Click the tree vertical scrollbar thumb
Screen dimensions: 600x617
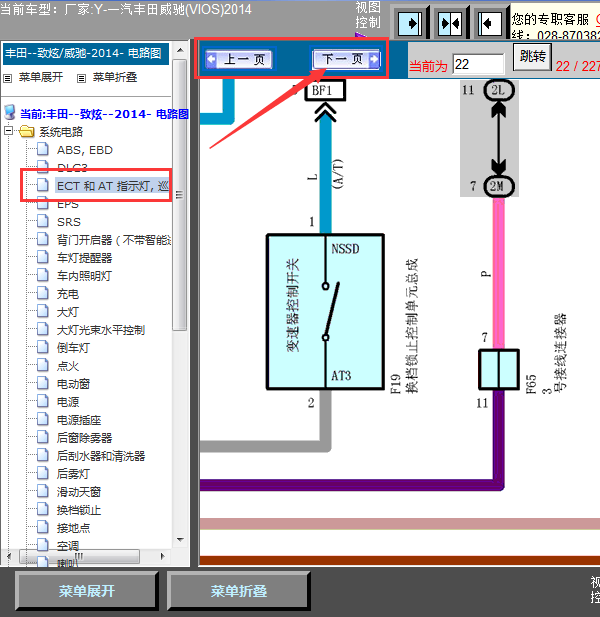click(180, 195)
